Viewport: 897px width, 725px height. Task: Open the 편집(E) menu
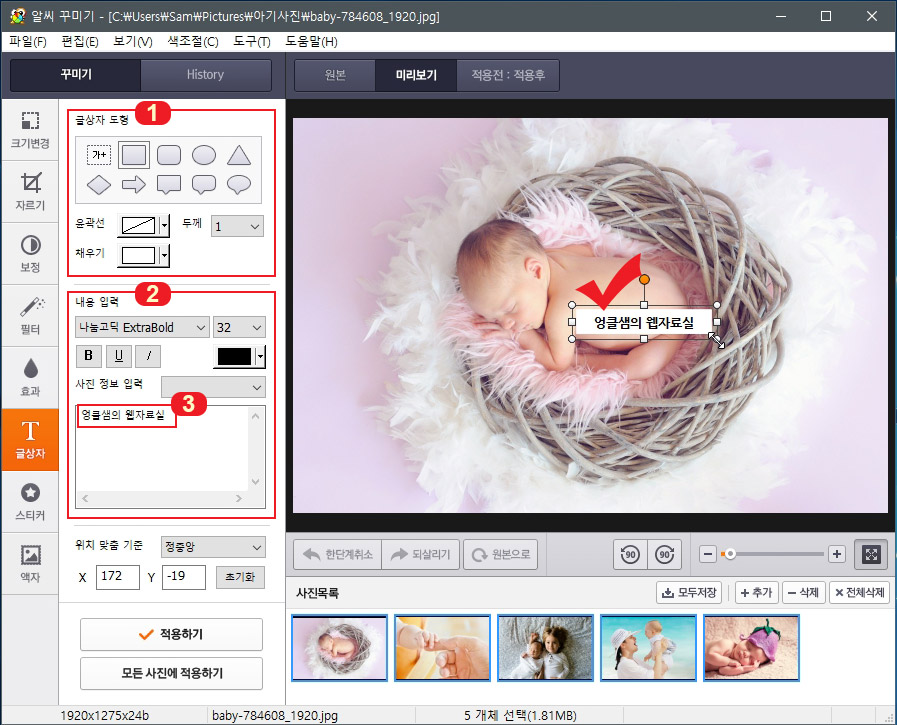[80, 41]
